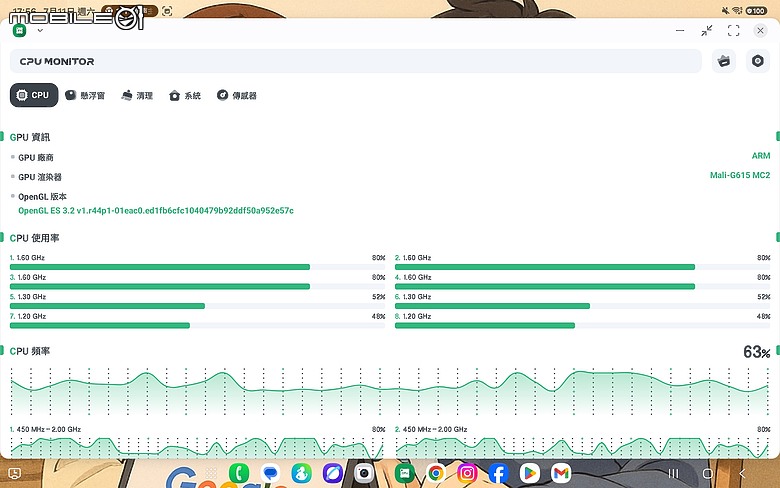Viewport: 780px width, 488px height.
Task: Open settings via the hexagon gear icon
Action: tap(757, 61)
